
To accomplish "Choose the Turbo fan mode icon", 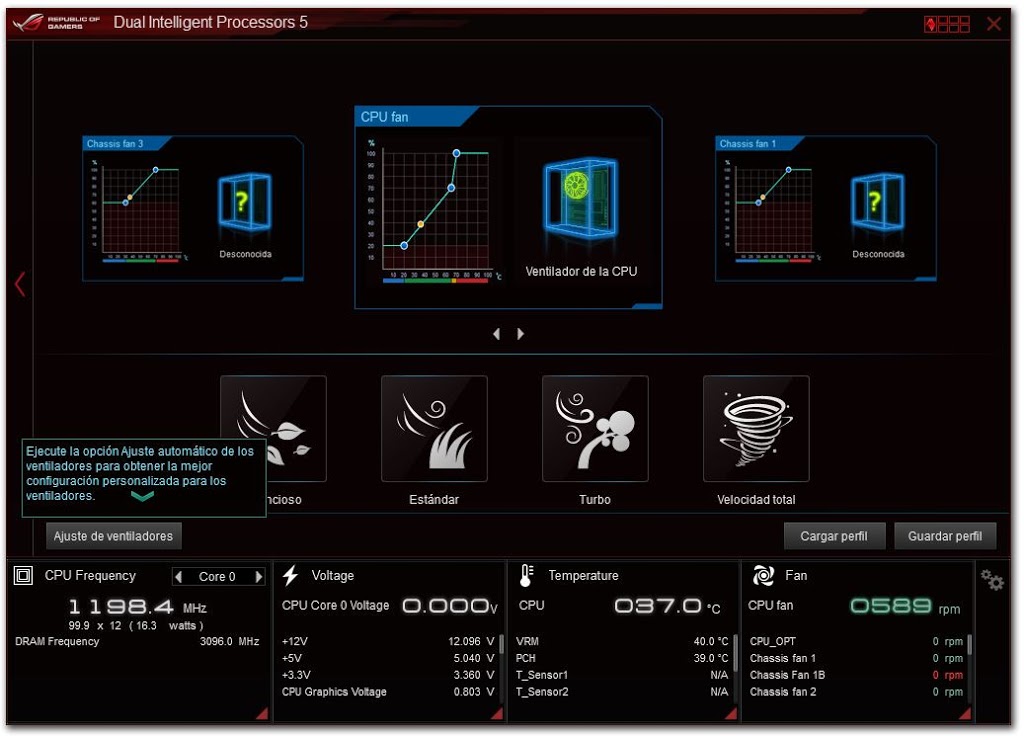I will [595, 428].
